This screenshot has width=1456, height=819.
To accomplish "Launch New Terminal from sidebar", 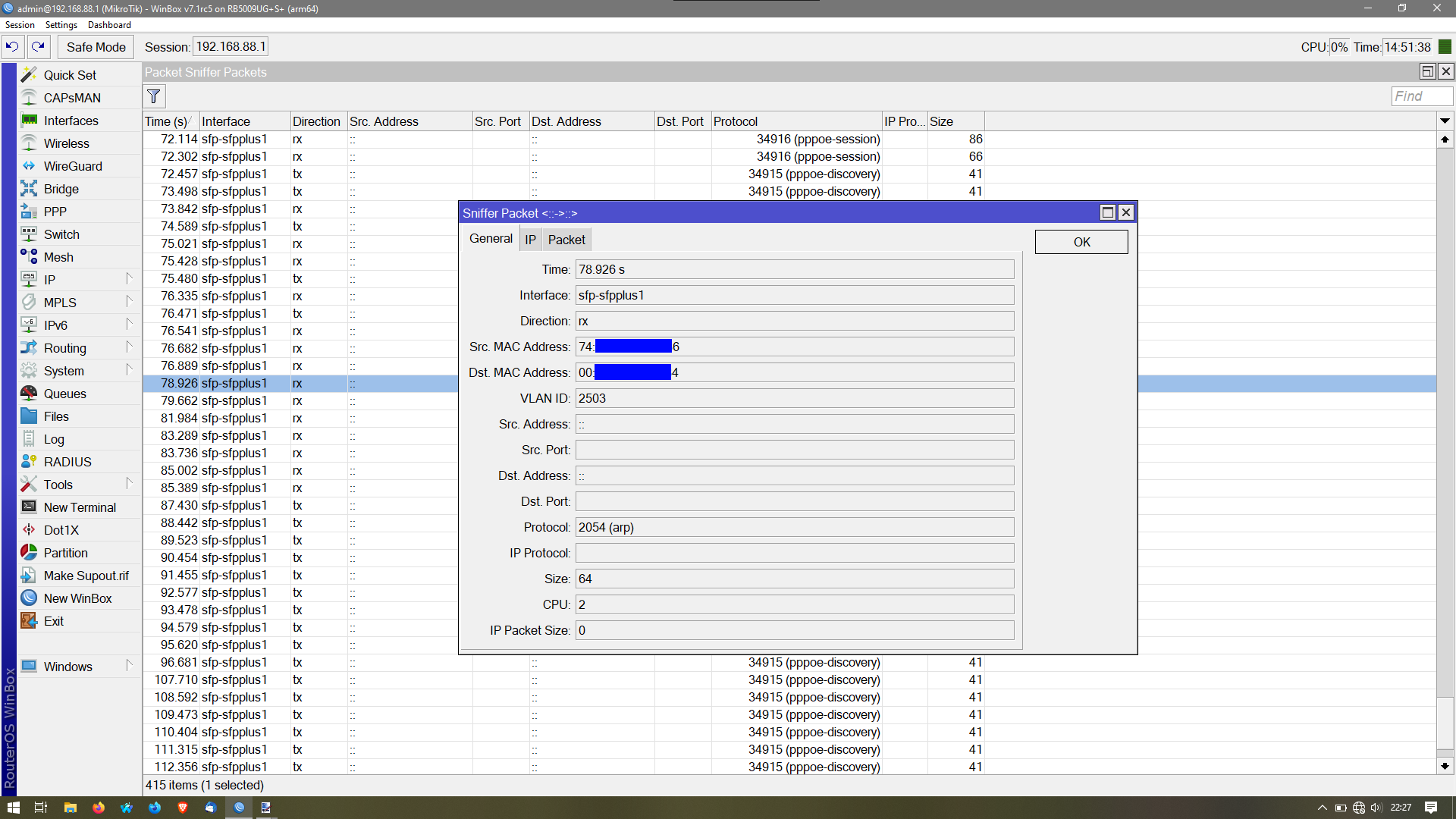I will [80, 507].
